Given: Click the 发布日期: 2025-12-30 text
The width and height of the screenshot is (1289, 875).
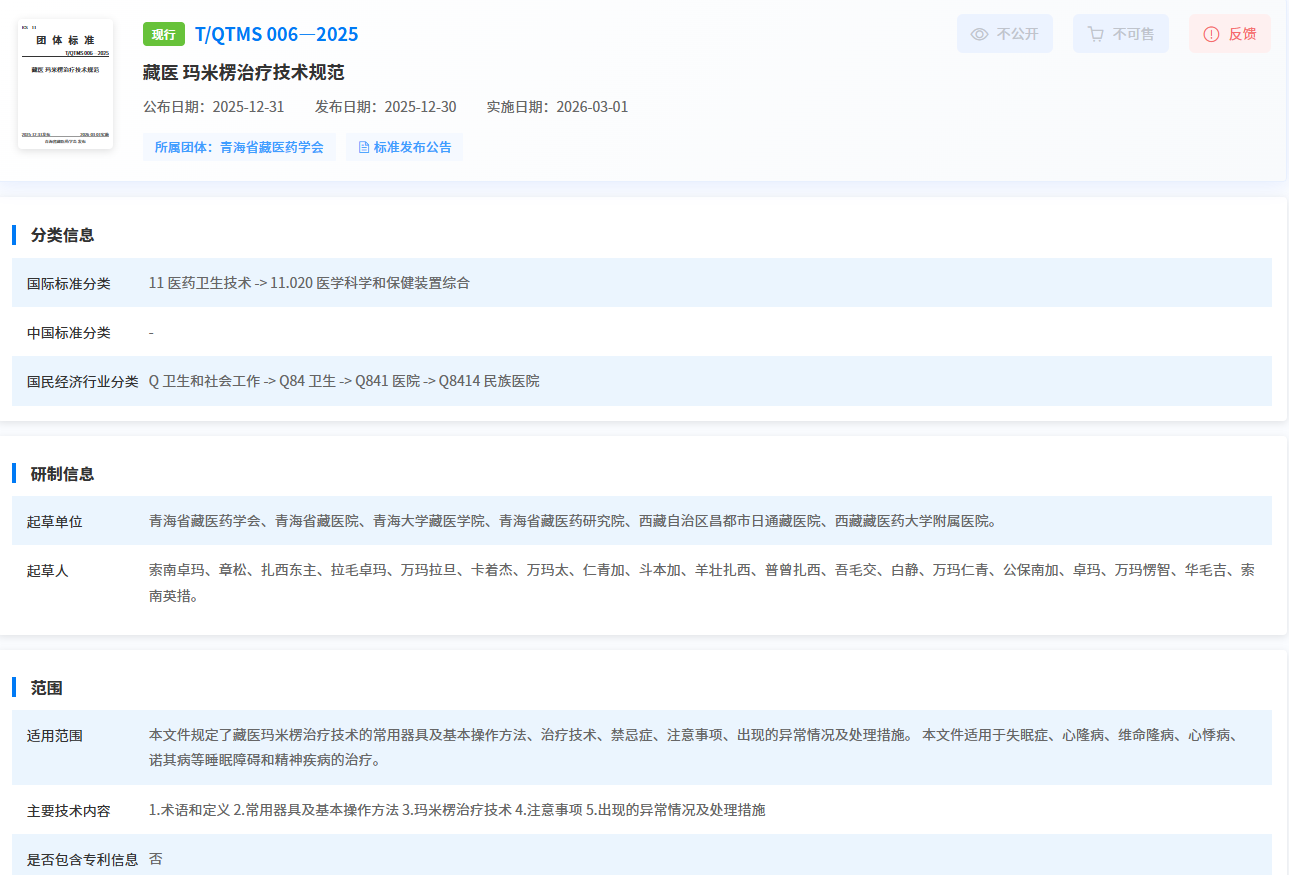Looking at the screenshot, I should 386,107.
